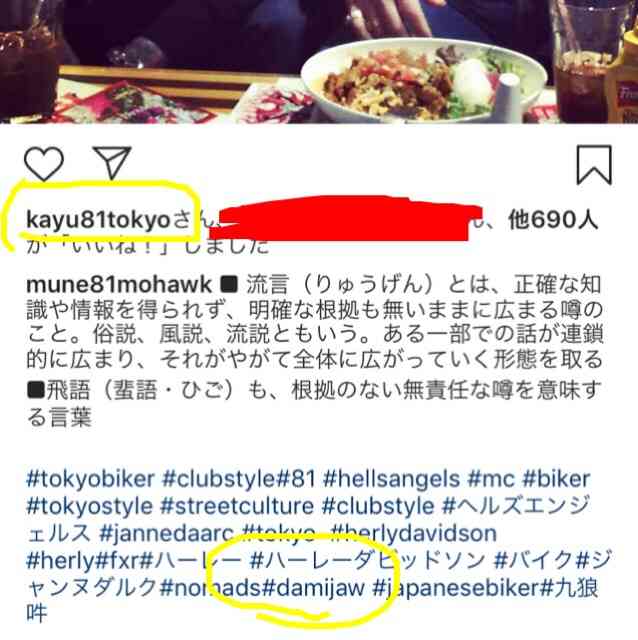Open hashtag #herlydavidson

point(413,533)
